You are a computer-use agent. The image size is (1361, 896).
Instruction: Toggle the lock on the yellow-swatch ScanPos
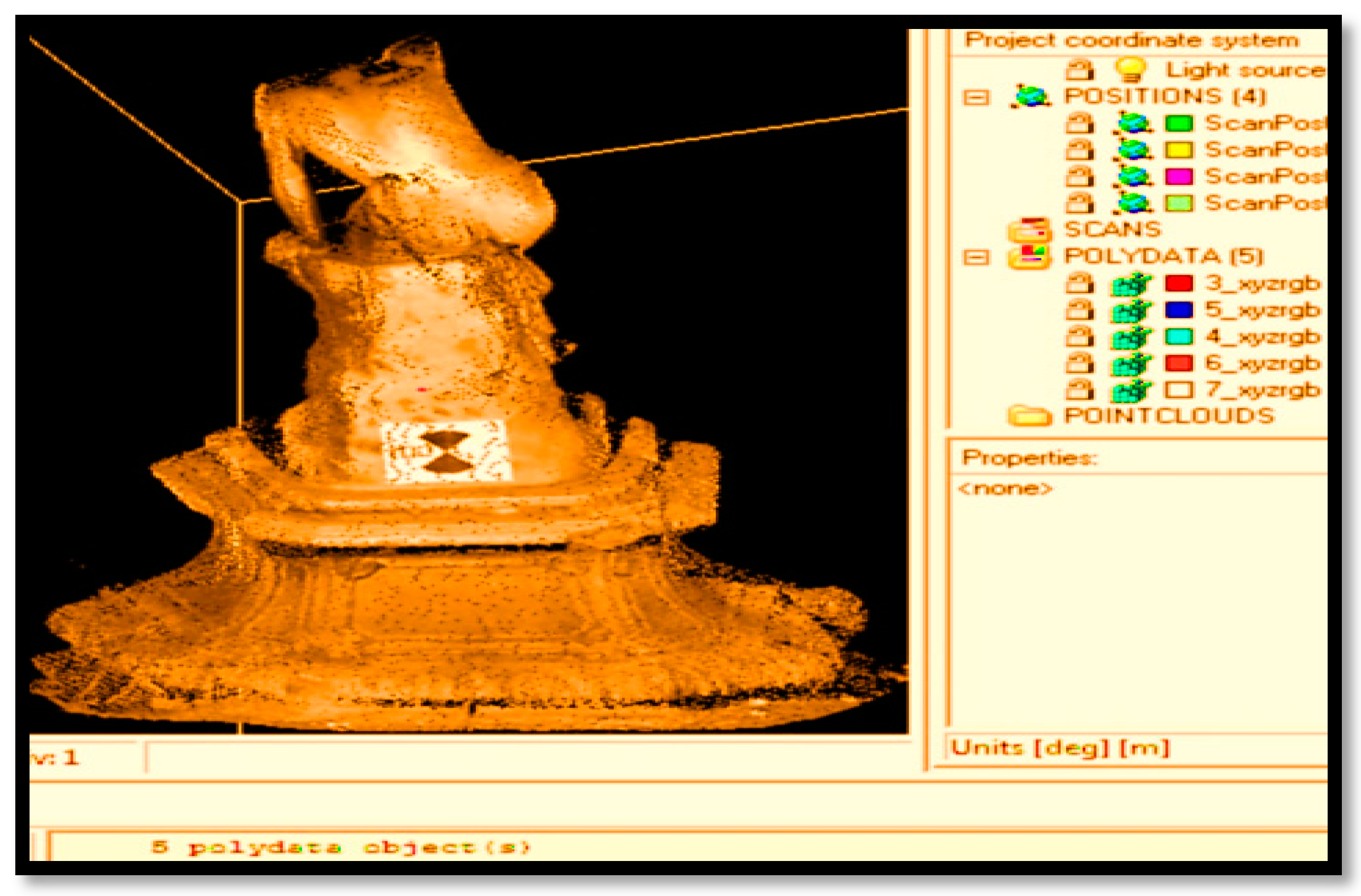(1080, 150)
